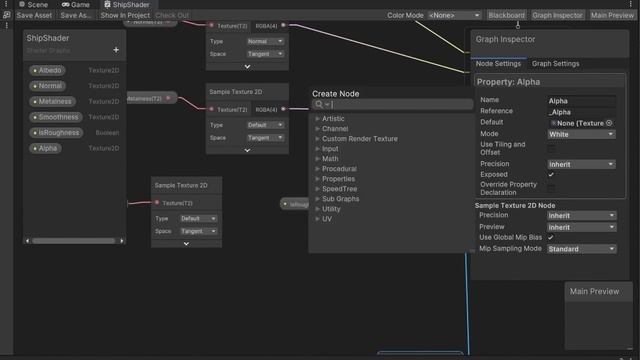Image resolution: width=640 pixels, height=360 pixels.
Task: Click the Show In Project button
Action: 125,15
